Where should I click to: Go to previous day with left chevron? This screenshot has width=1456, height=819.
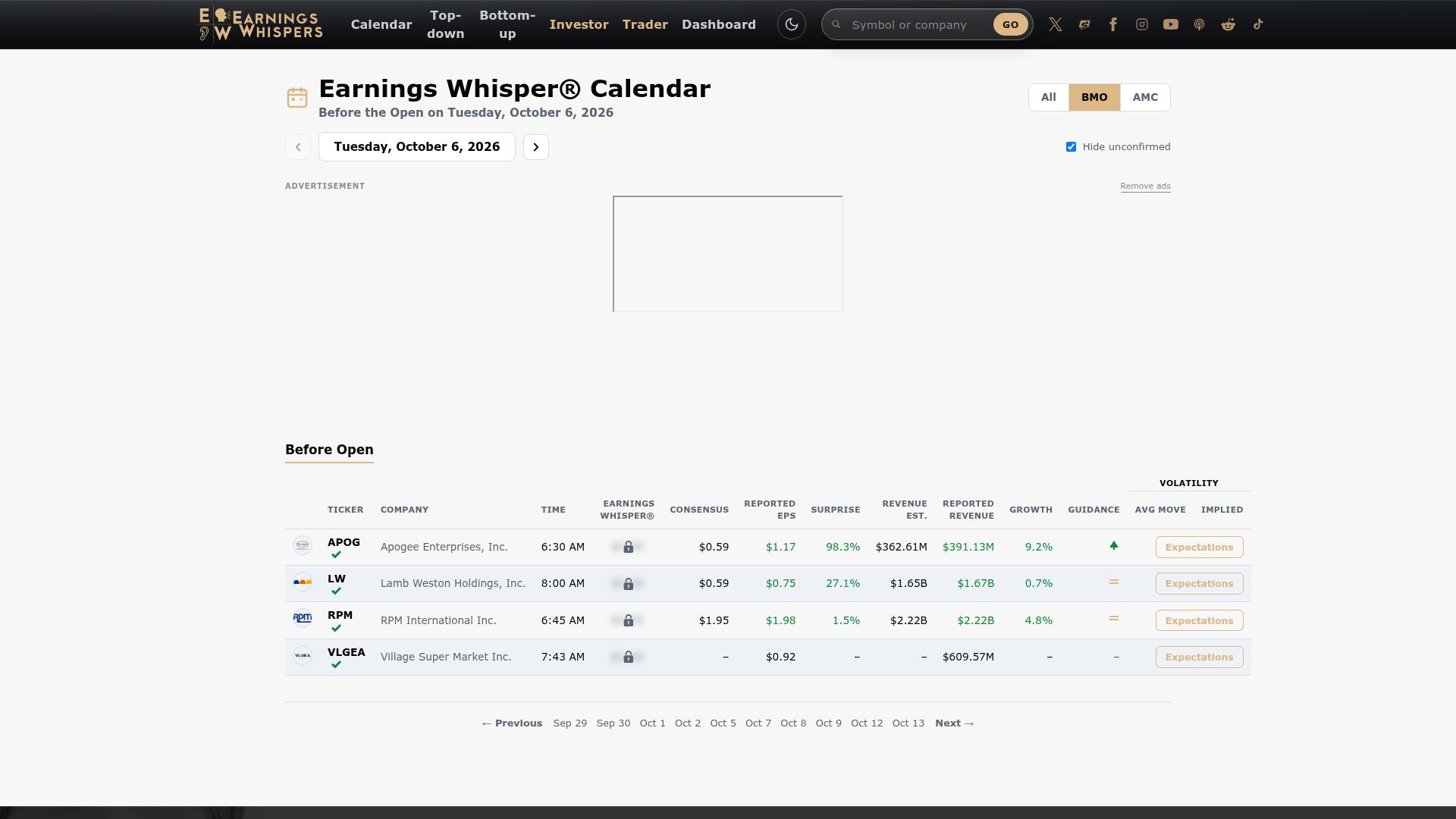298,147
